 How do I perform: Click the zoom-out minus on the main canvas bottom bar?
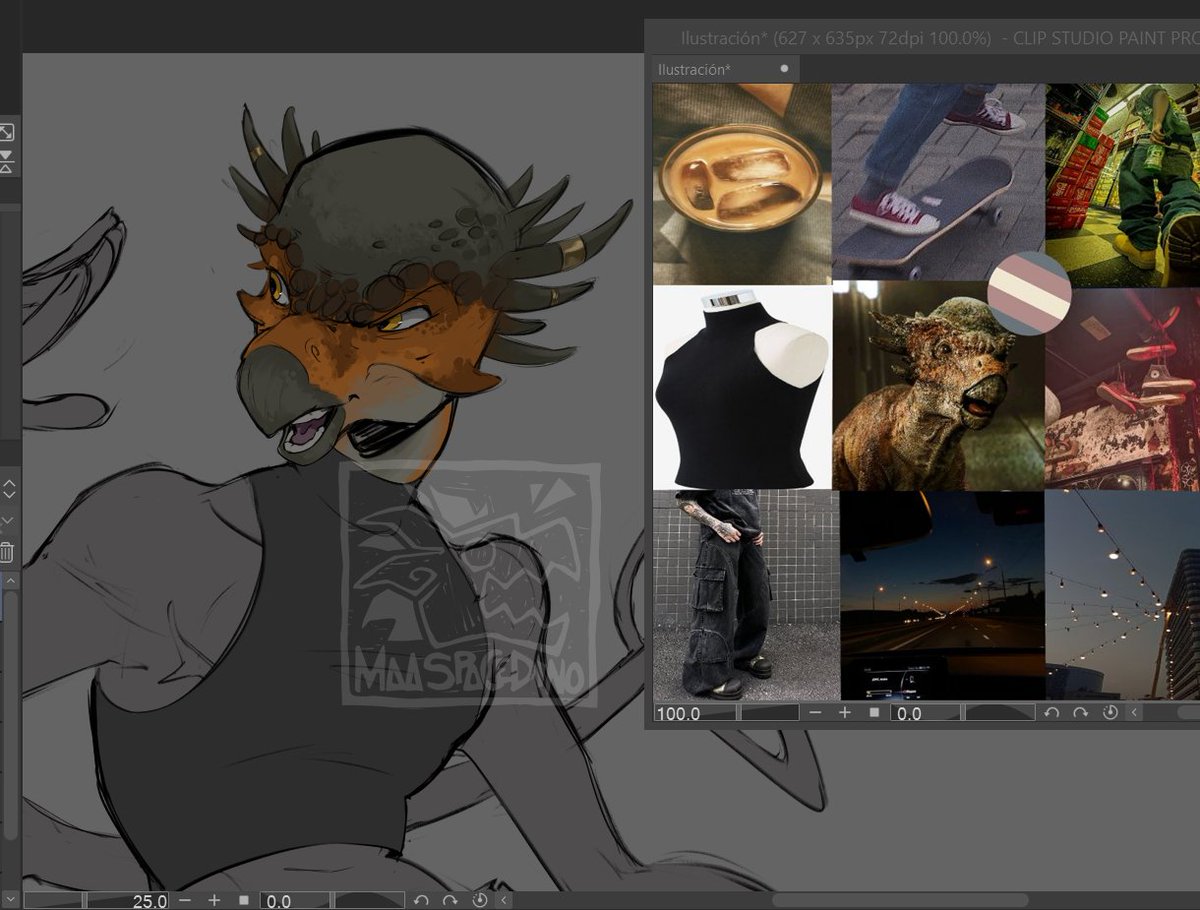[184, 899]
